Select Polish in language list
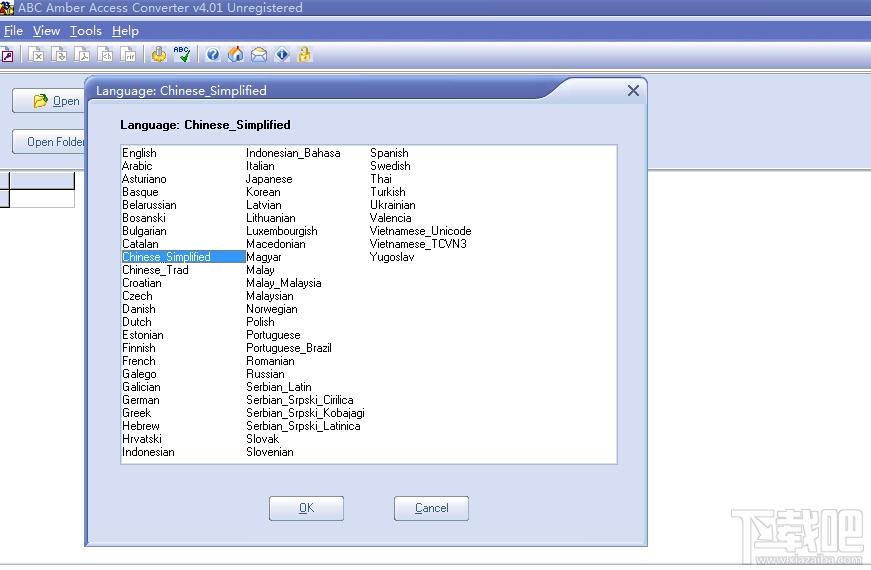Screen dimensions: 871x570 (260, 322)
